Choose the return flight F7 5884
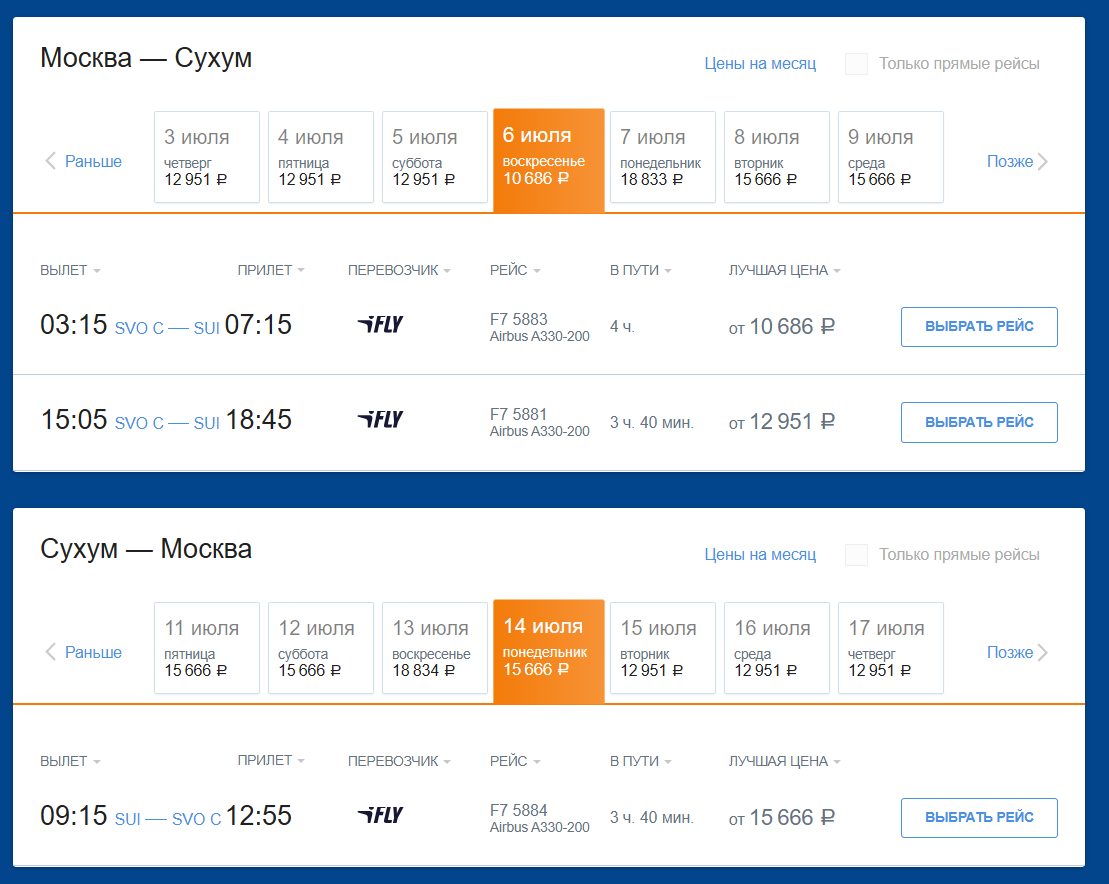Screen dimensions: 1109x884 tap(978, 817)
